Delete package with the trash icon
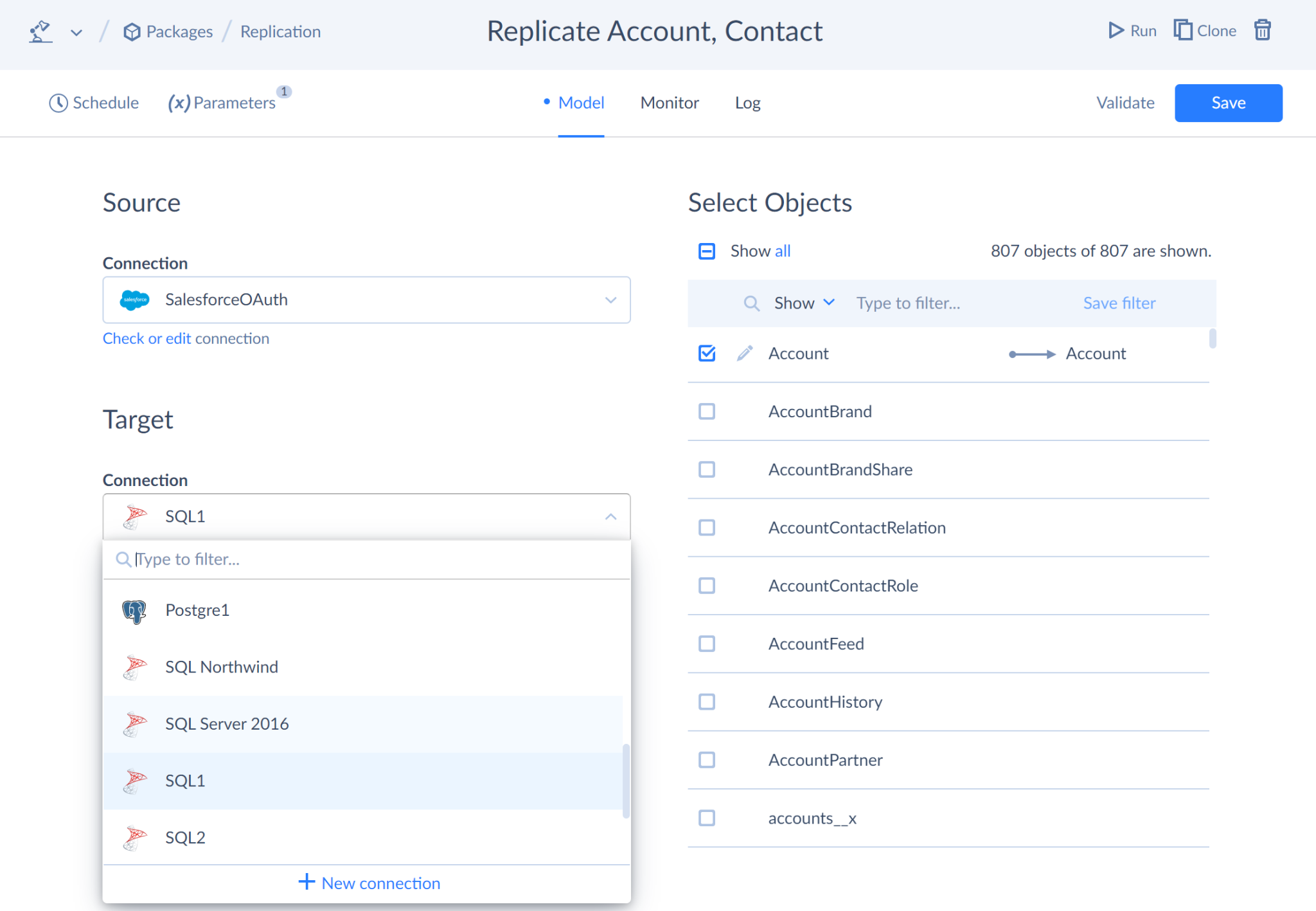The image size is (1316, 911). click(x=1262, y=30)
